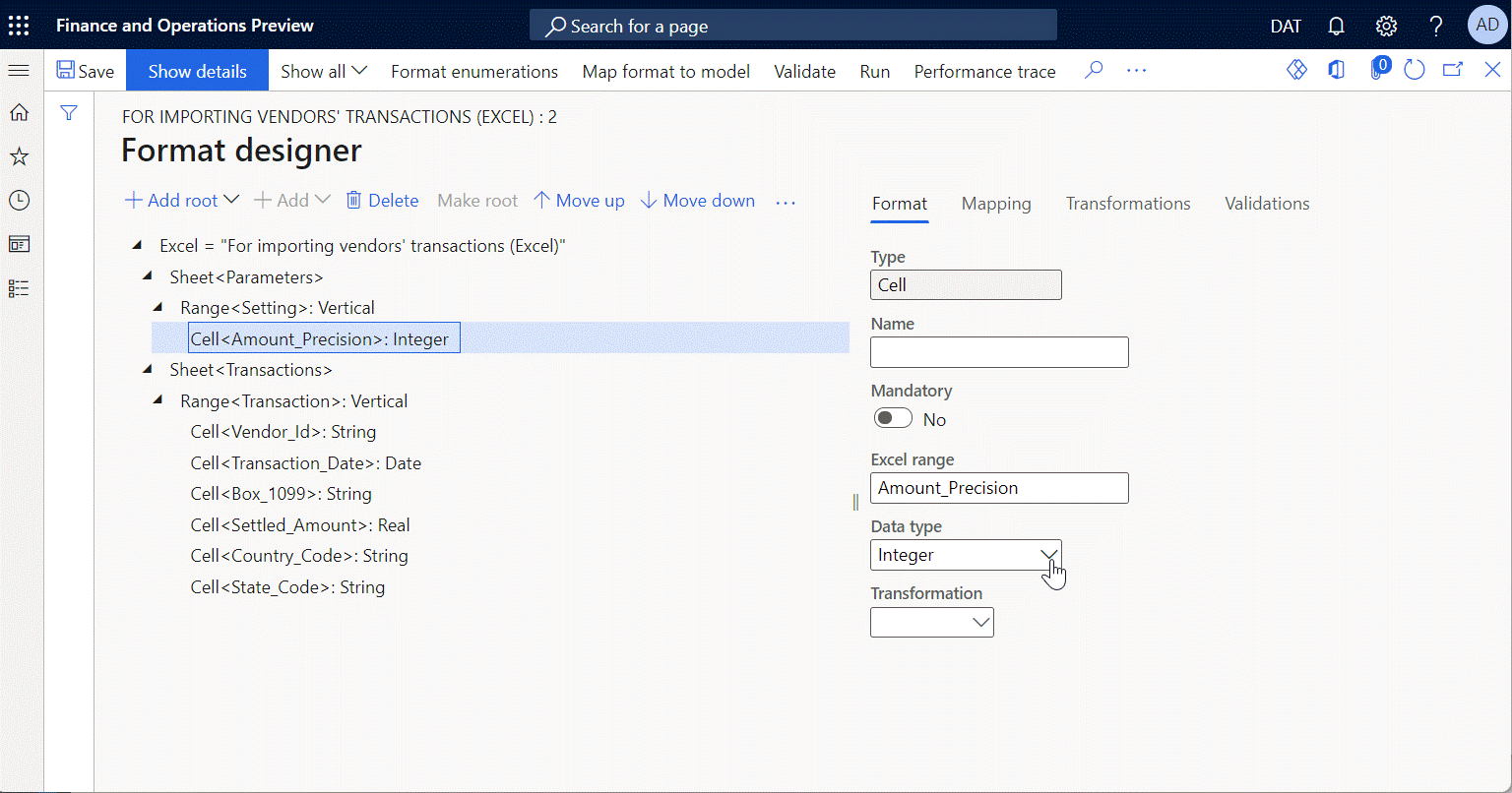This screenshot has height=793, width=1512.
Task: Click the action pane search magnifier
Action: [x=1094, y=71]
